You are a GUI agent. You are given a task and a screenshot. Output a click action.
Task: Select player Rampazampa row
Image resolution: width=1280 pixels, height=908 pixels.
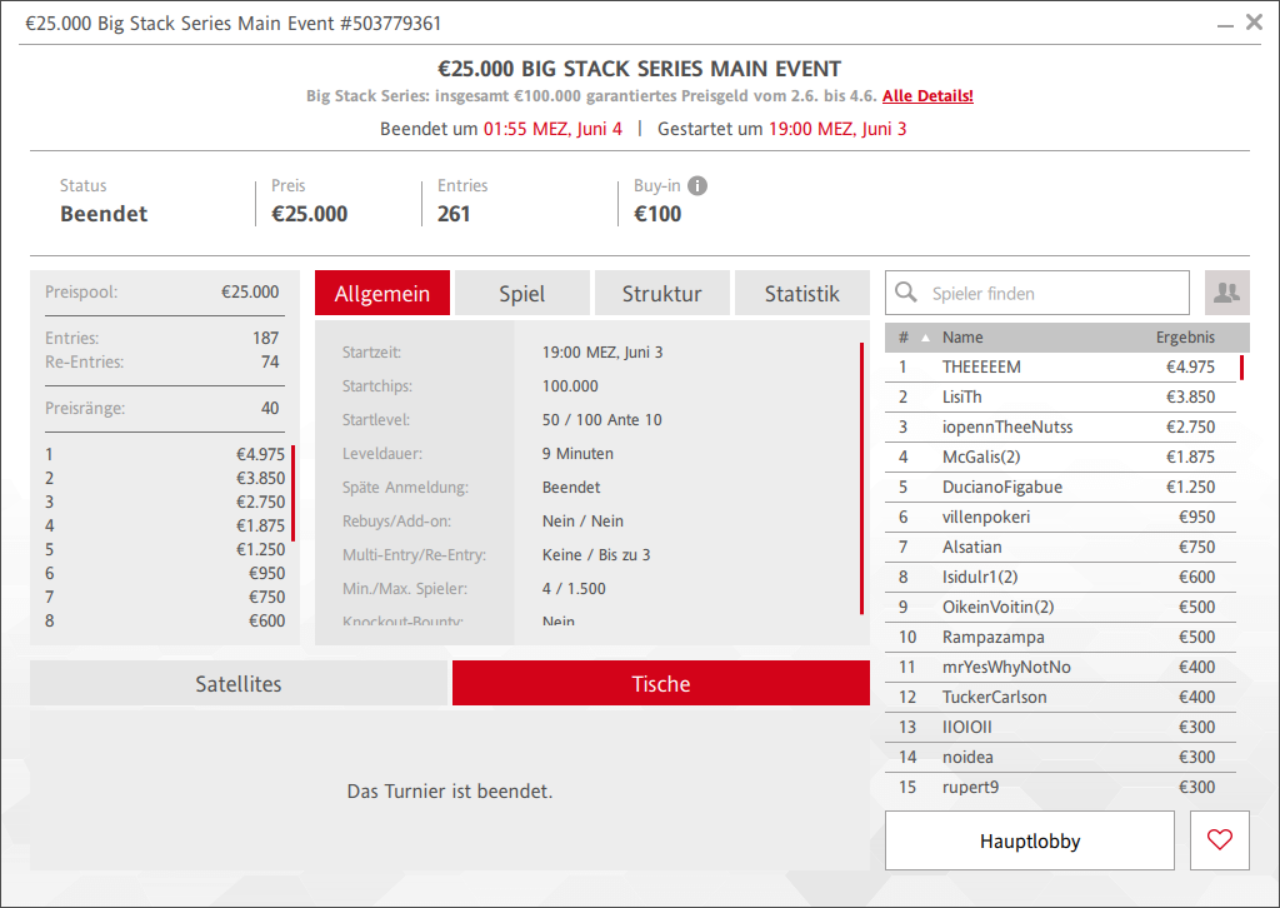click(1060, 637)
